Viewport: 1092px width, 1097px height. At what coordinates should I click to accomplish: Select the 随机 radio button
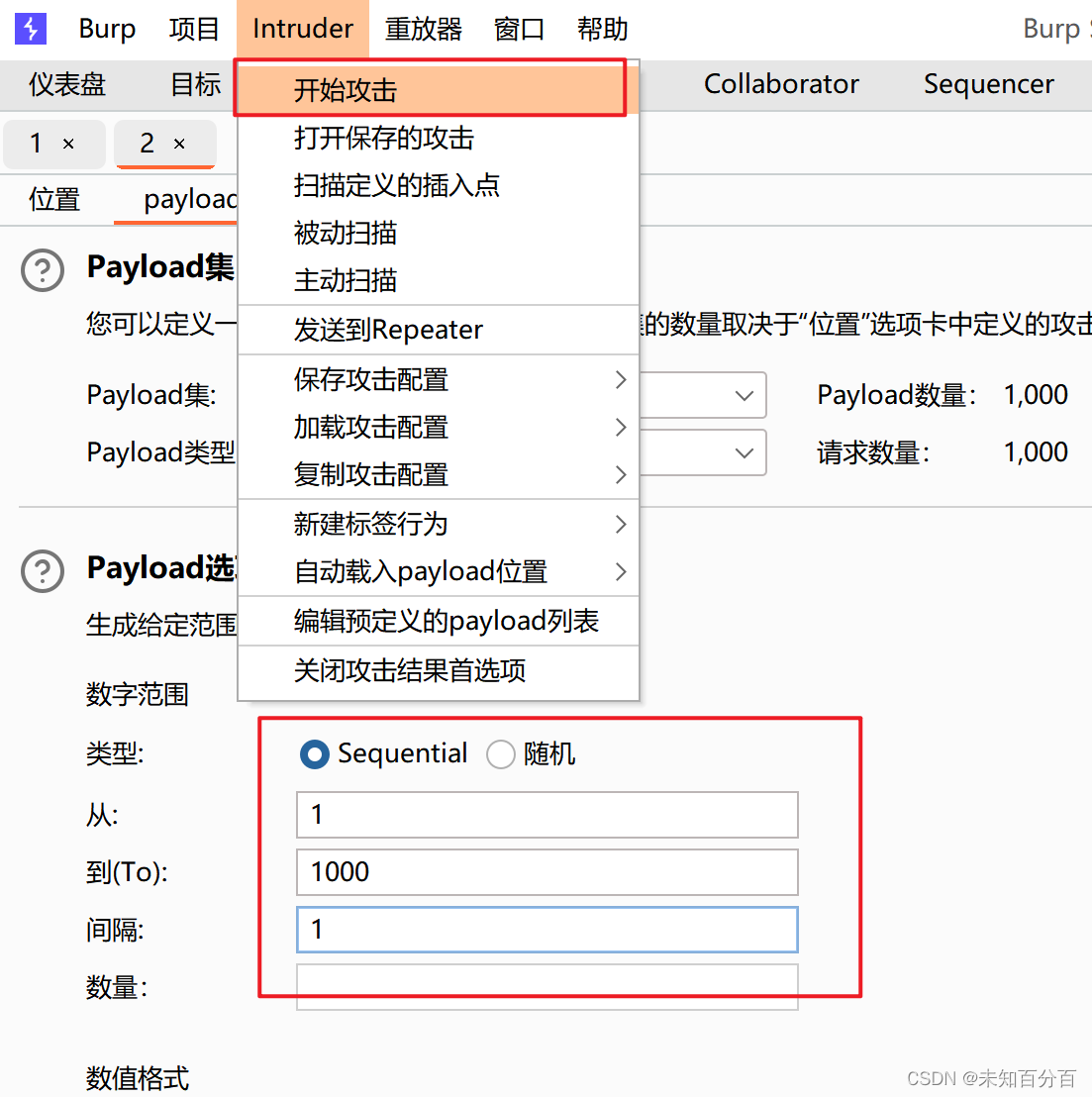(x=500, y=754)
